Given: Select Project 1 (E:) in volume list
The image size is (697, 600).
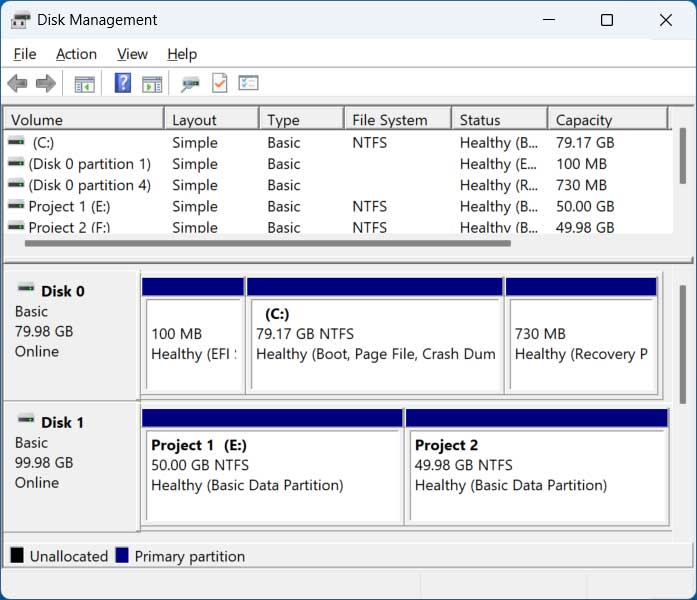Looking at the screenshot, I should 338,207.
